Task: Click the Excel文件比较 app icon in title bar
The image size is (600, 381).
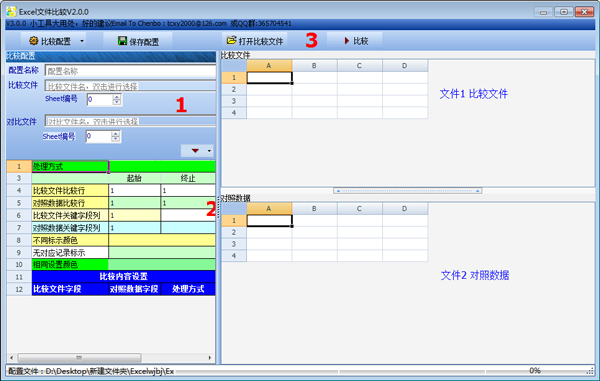Action: 11,11
